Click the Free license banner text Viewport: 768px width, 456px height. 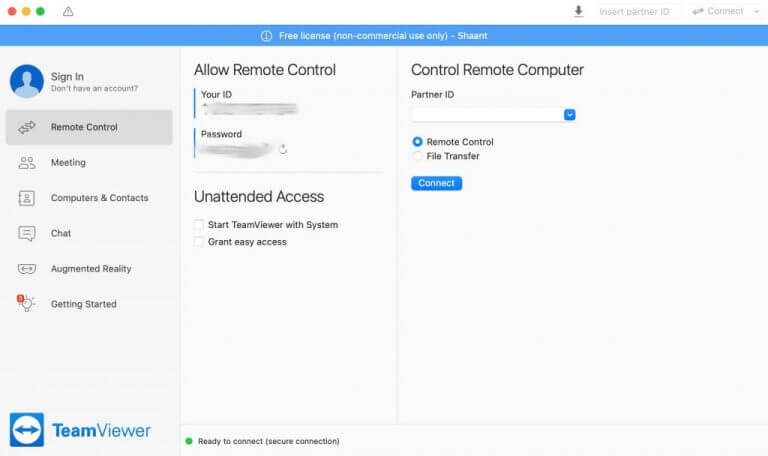(x=383, y=36)
